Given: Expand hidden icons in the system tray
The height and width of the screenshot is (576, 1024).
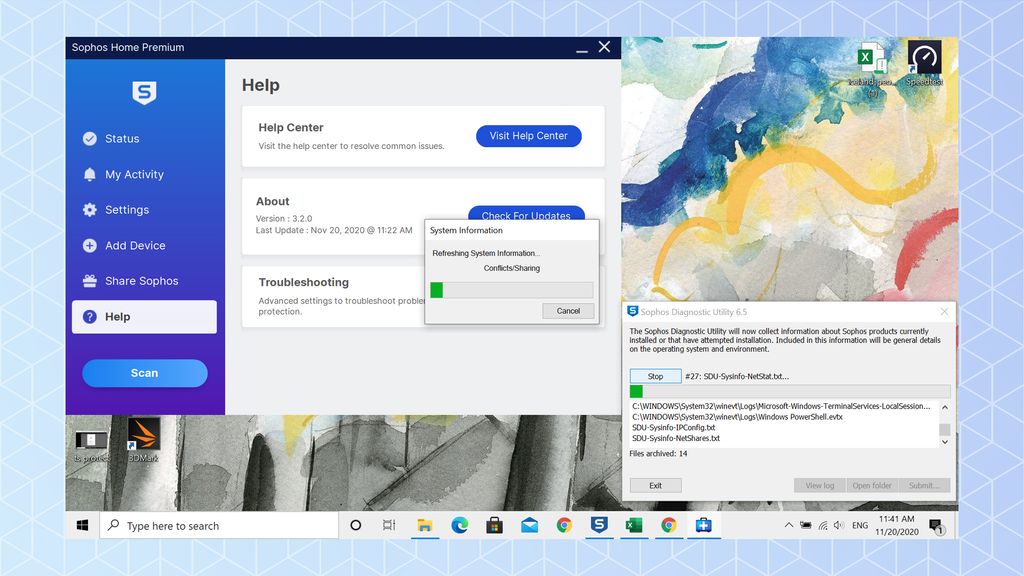Looking at the screenshot, I should click(x=788, y=524).
